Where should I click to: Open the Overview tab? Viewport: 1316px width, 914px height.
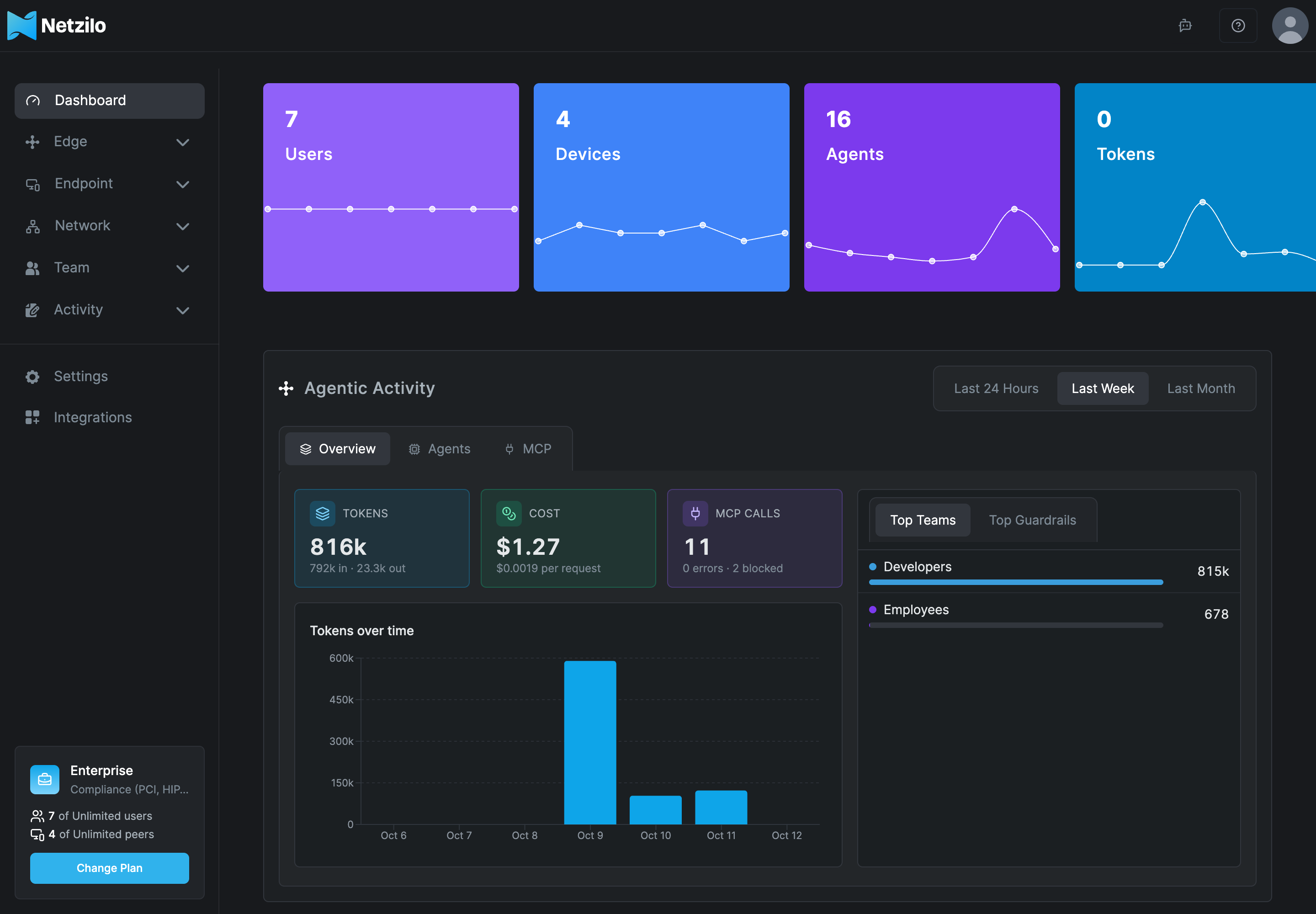(337, 449)
